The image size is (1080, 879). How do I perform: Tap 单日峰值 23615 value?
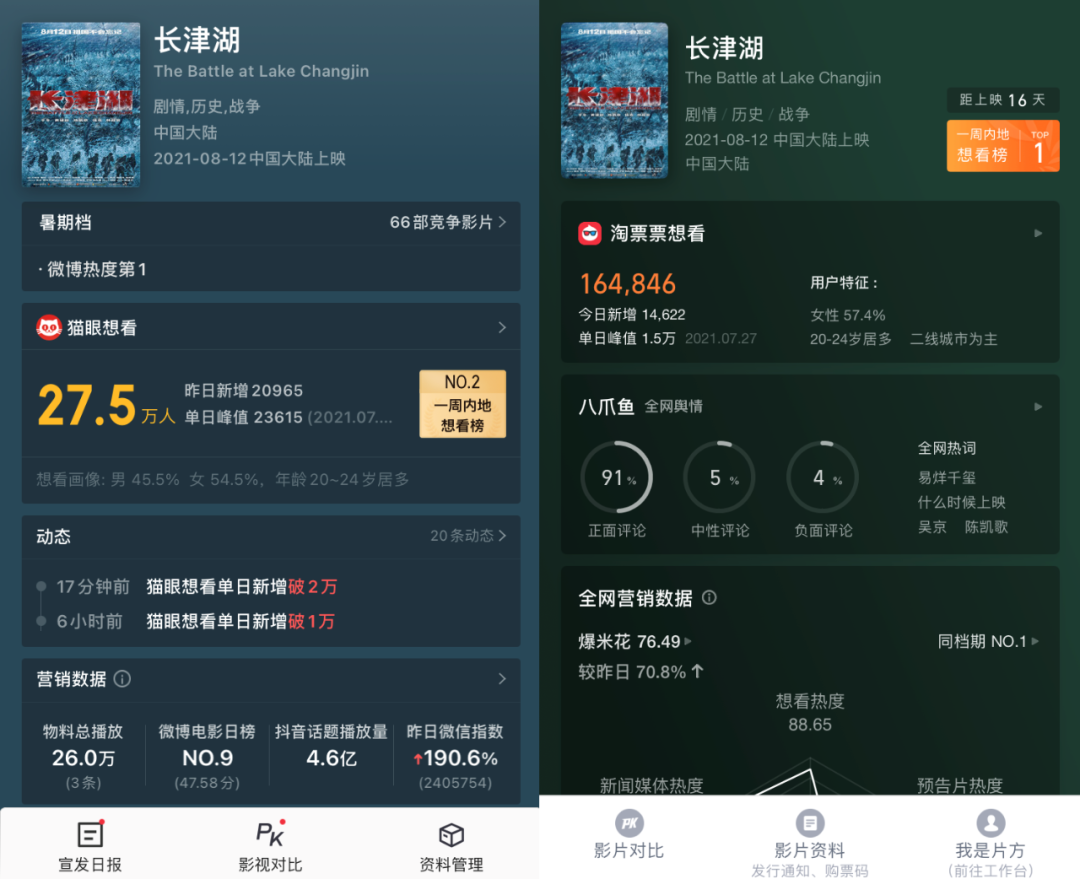click(244, 417)
